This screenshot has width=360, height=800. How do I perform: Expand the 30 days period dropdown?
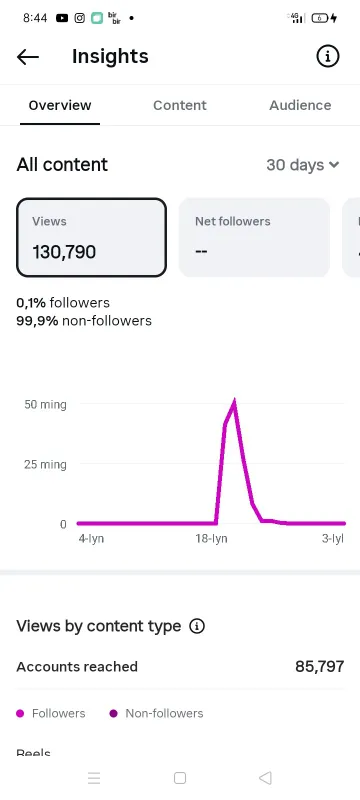pyautogui.click(x=302, y=165)
